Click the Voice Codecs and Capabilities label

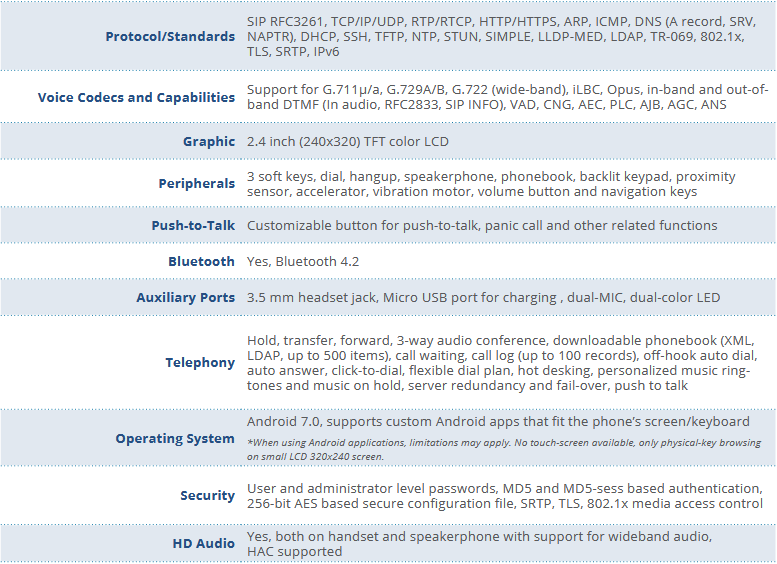[136, 97]
